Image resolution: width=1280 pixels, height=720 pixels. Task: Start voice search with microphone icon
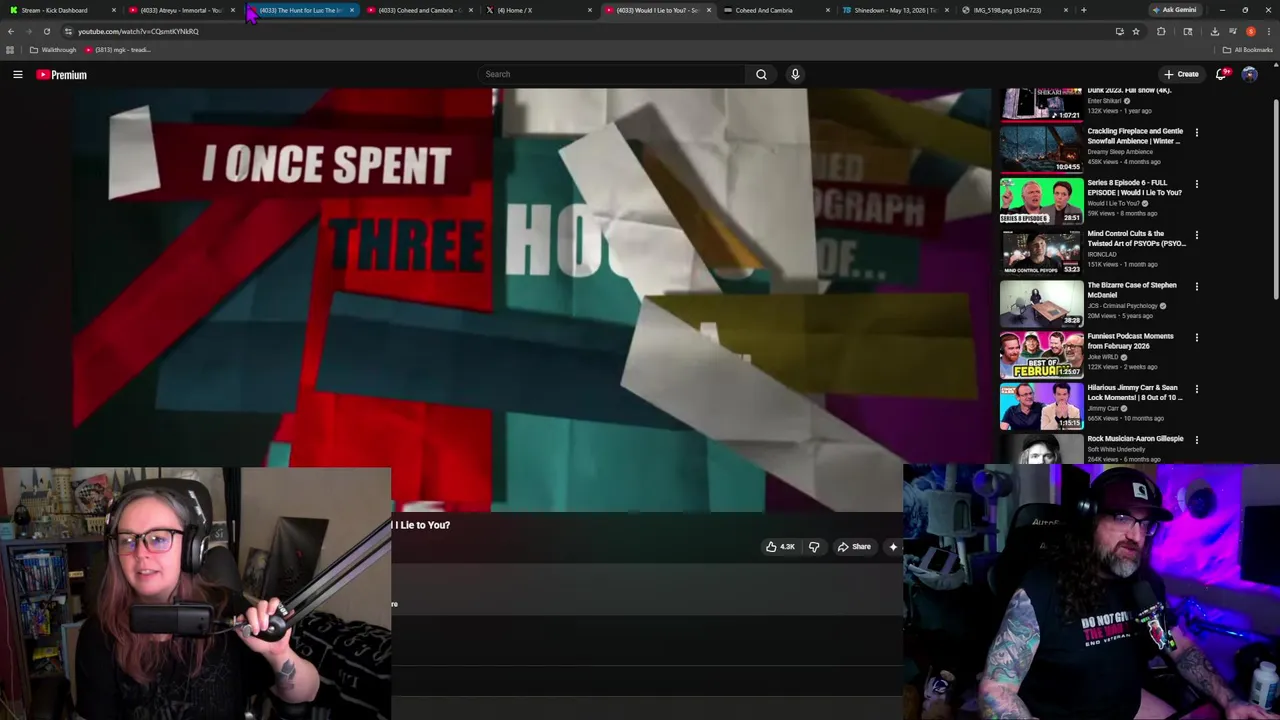pos(795,74)
